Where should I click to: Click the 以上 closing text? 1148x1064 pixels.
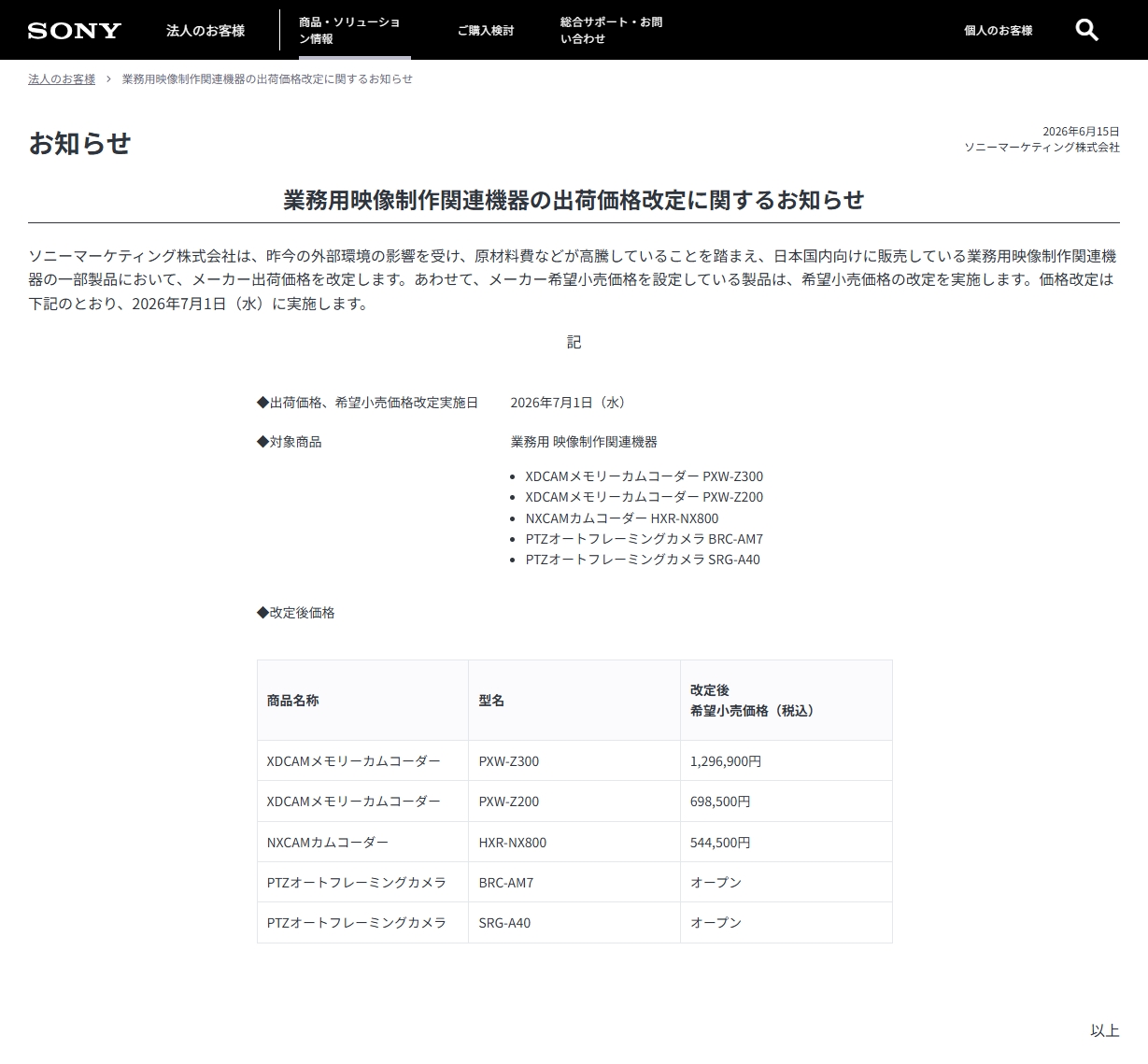coord(1105,1030)
